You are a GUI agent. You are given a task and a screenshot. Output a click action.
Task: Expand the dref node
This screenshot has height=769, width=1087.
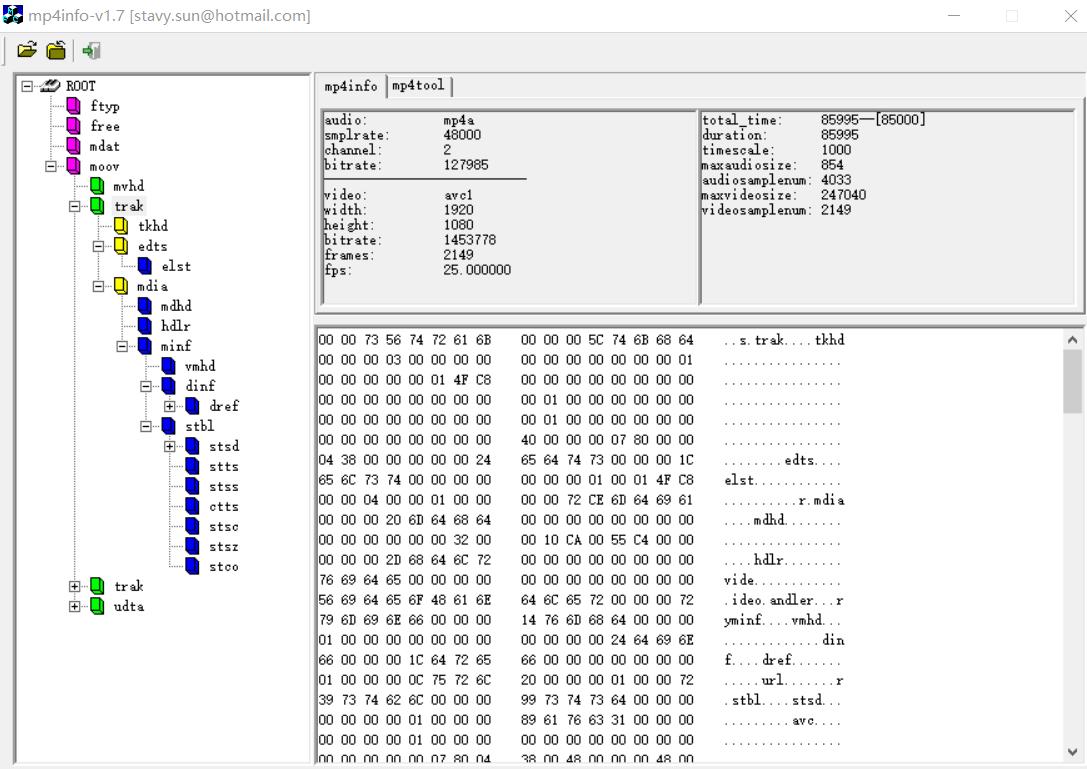click(x=170, y=406)
